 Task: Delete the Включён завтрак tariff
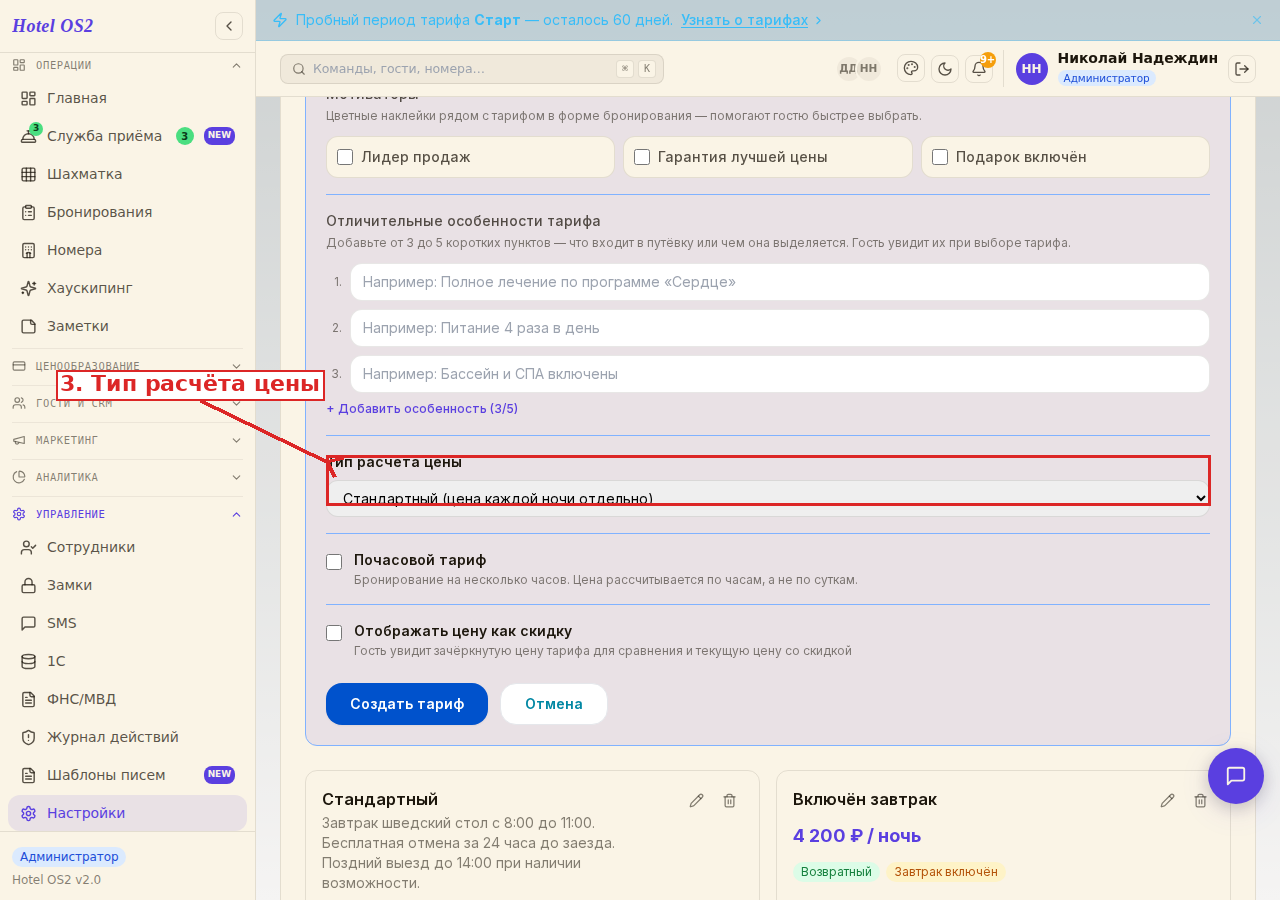point(1201,800)
